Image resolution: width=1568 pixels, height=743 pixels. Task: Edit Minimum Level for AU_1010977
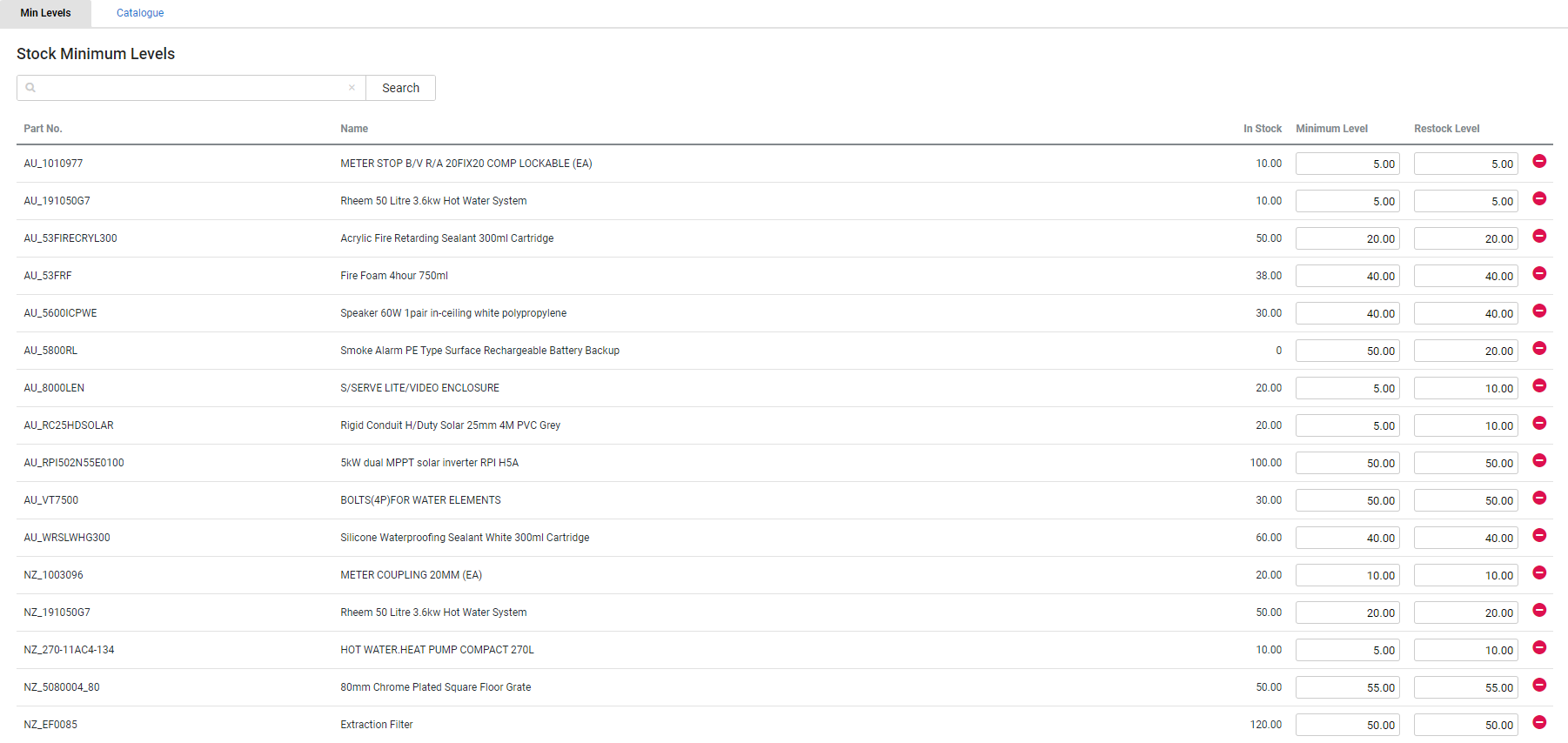click(1347, 164)
